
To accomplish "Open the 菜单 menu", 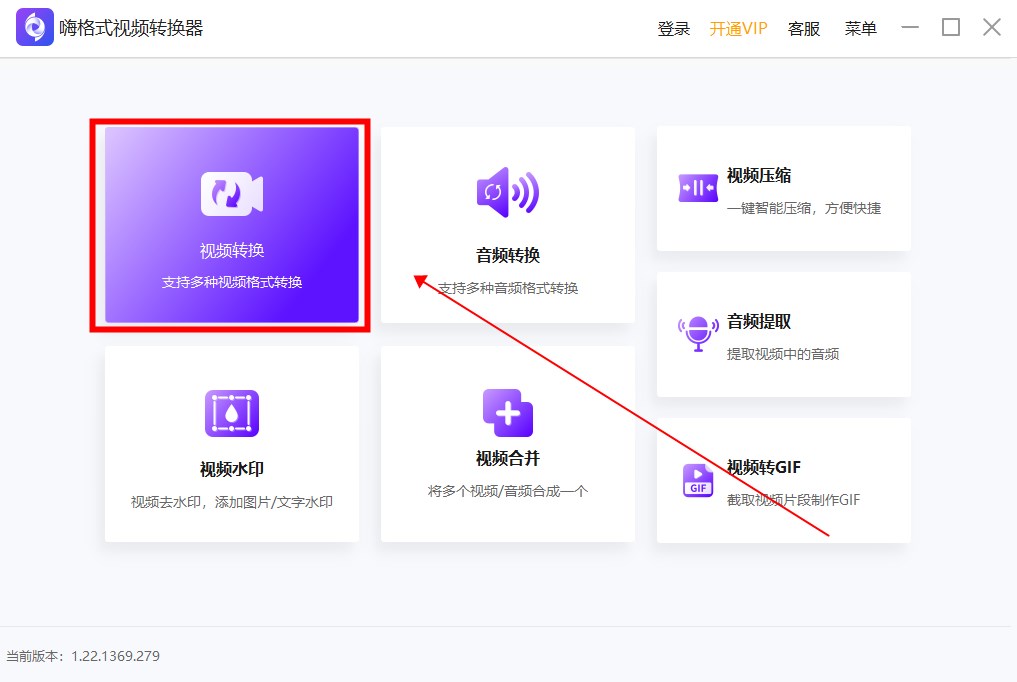I will 861,28.
